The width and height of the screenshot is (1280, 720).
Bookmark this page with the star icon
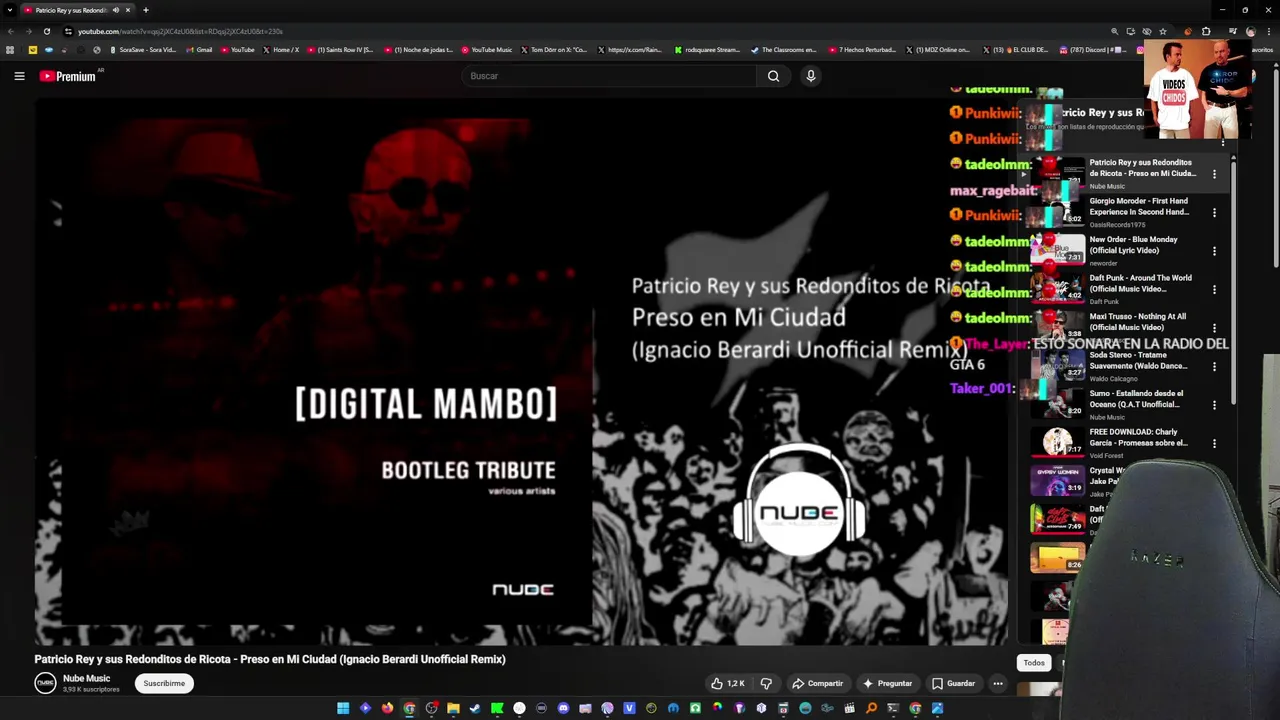pyautogui.click(x=1163, y=31)
